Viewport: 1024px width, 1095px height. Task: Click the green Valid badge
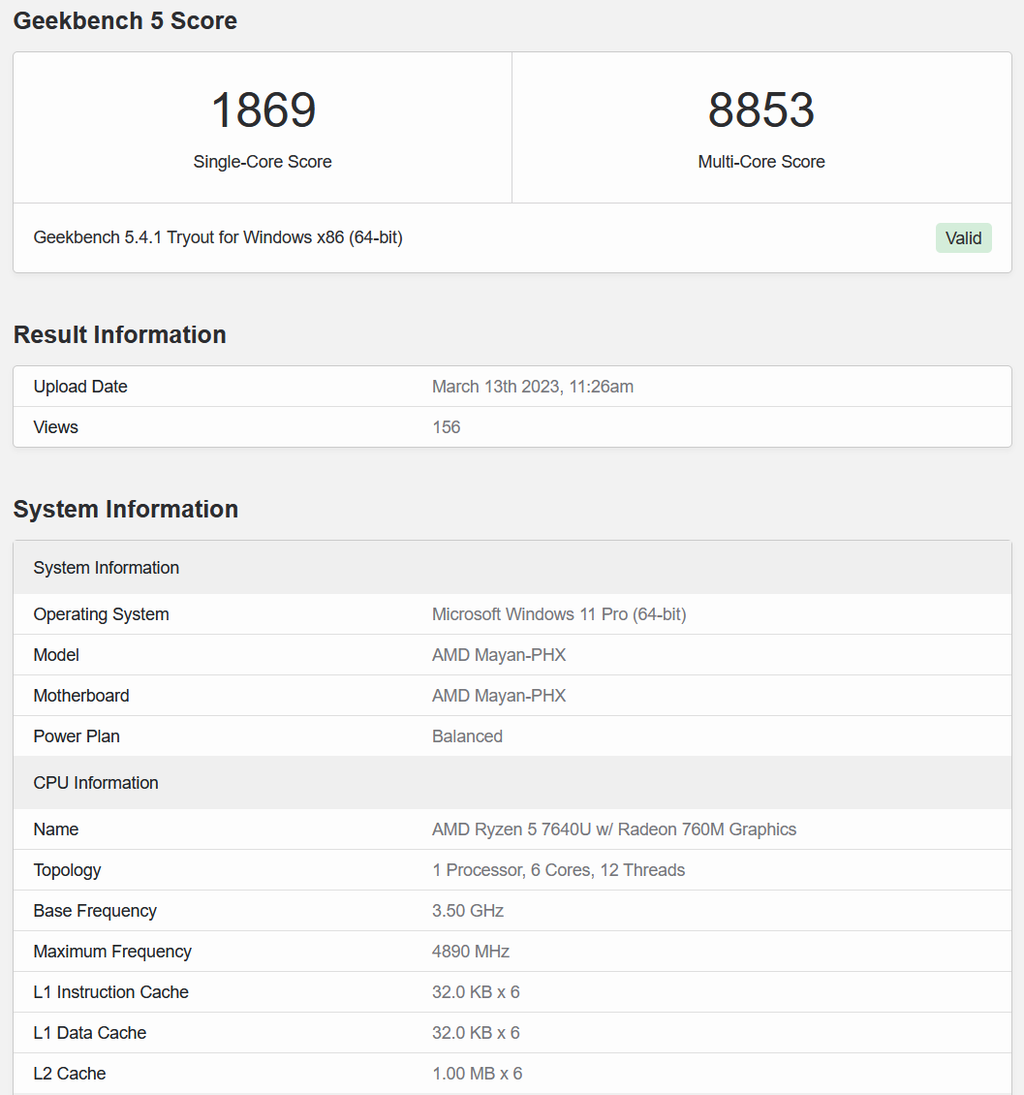(x=962, y=237)
